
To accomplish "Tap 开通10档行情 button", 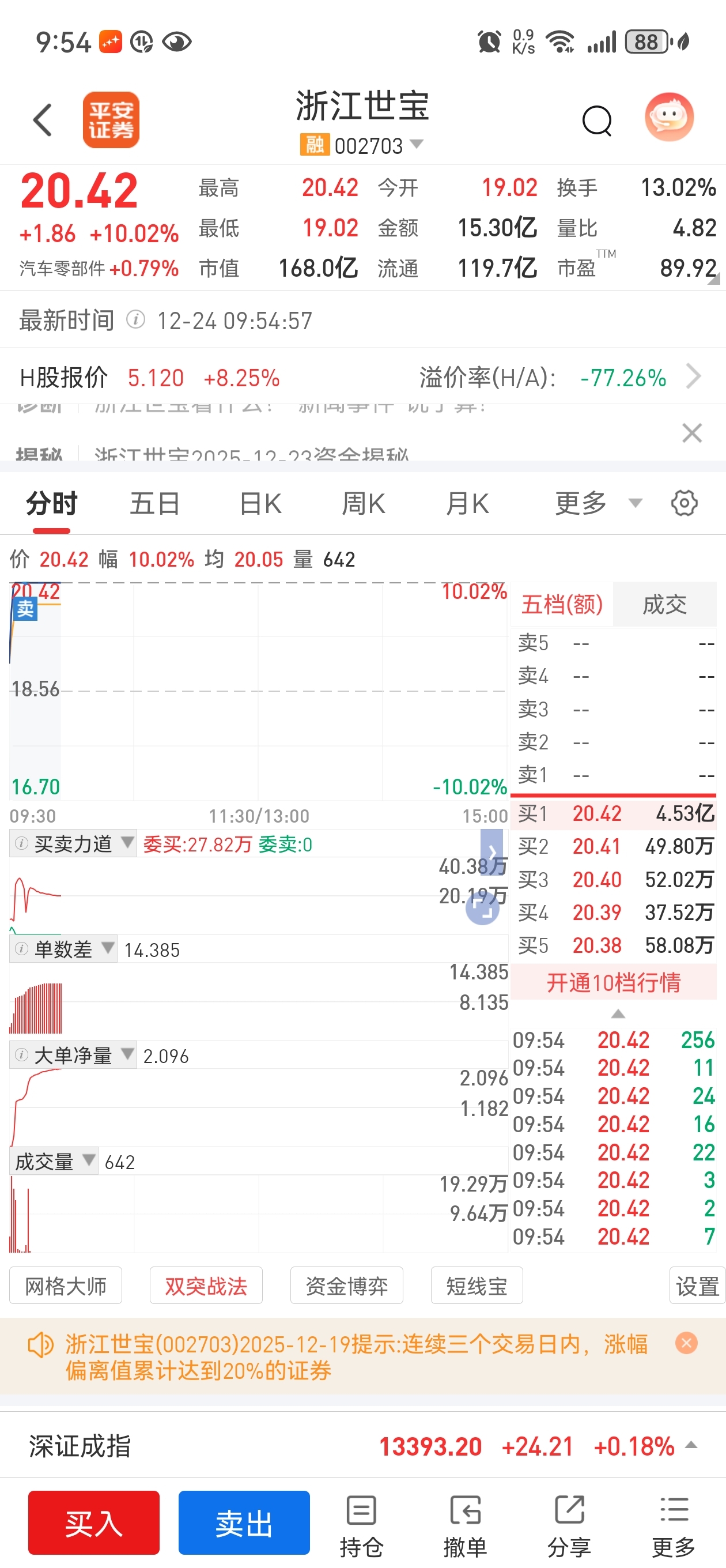I will point(614,982).
